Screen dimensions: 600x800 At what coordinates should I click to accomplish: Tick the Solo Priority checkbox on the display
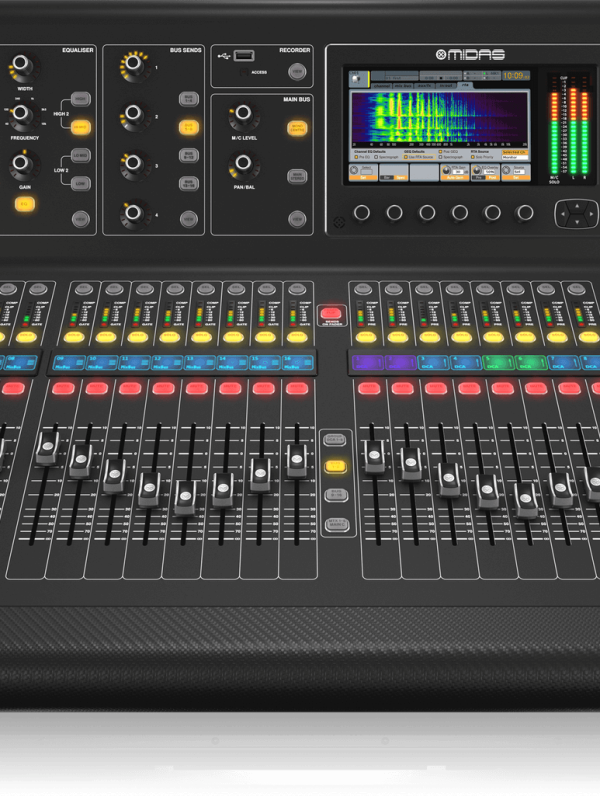point(472,157)
